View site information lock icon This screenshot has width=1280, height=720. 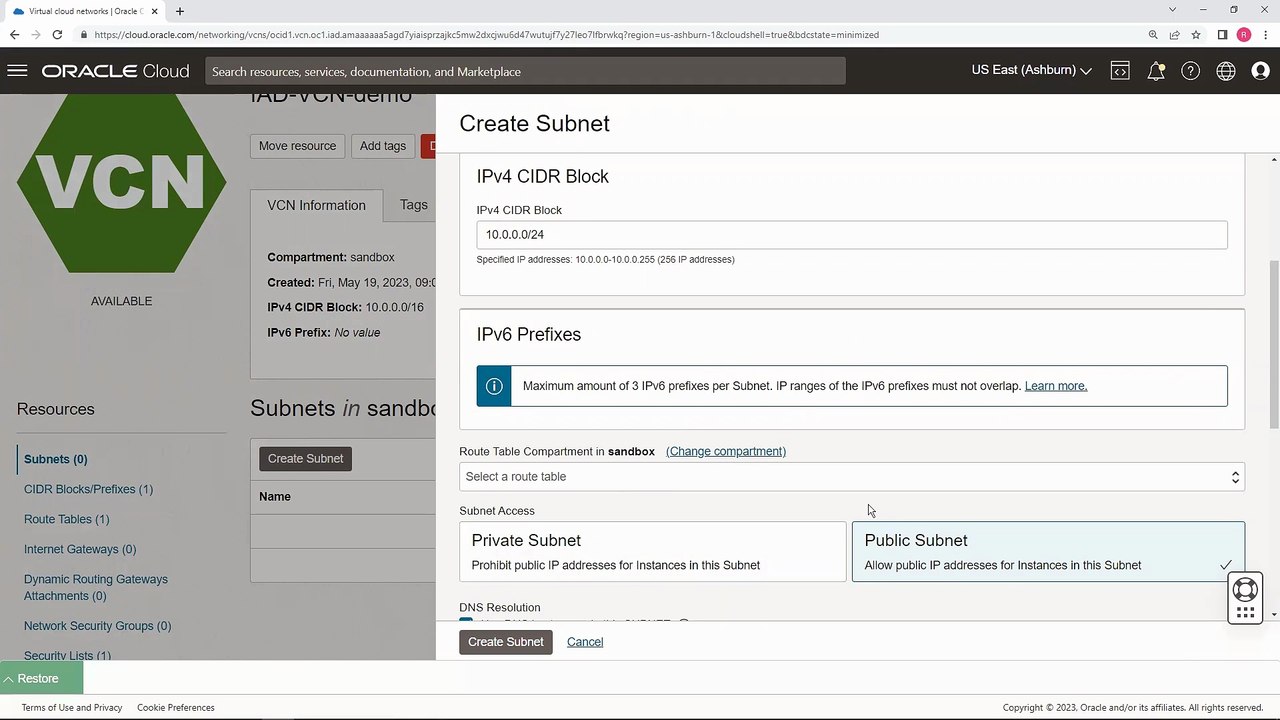[x=84, y=34]
